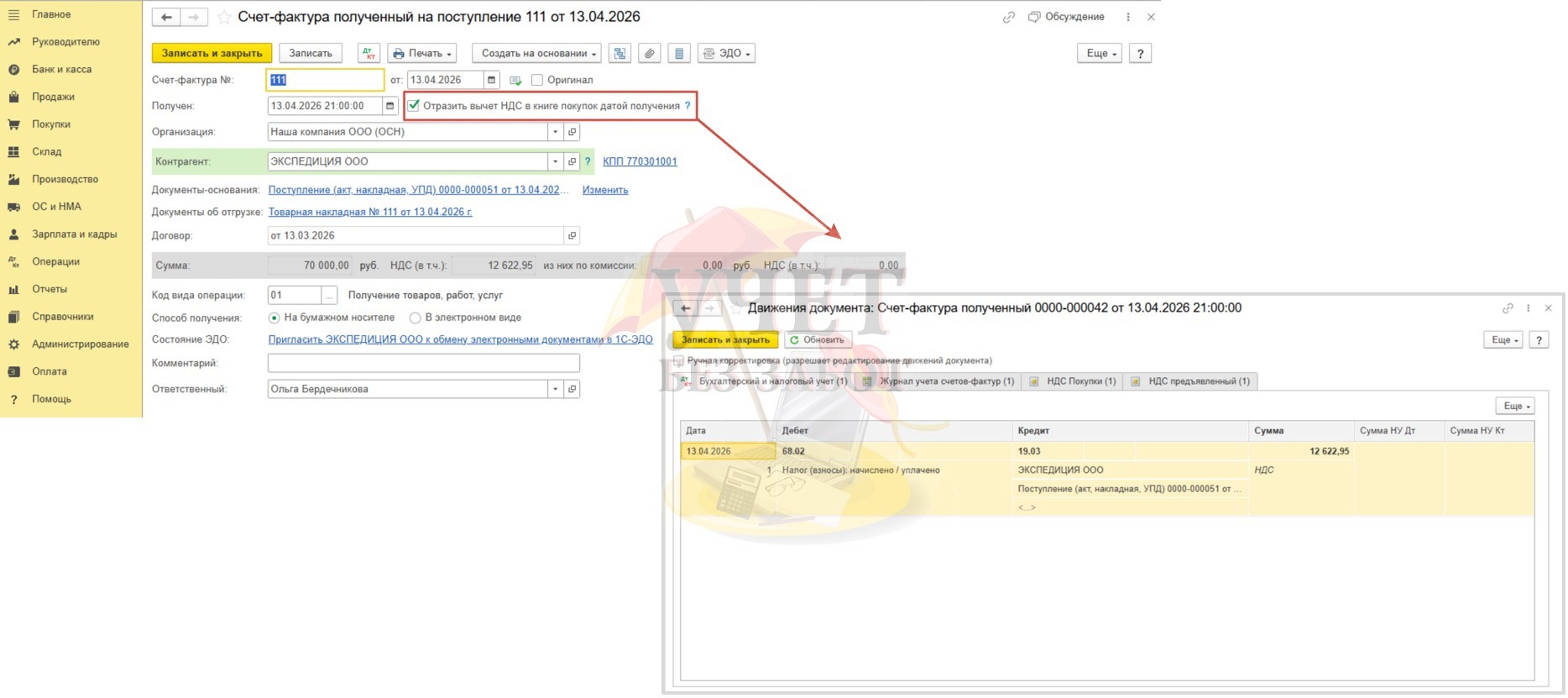Open the document structure icon next to Создать на основании
Image resolution: width=1568 pixels, height=698 pixels.
(x=619, y=54)
